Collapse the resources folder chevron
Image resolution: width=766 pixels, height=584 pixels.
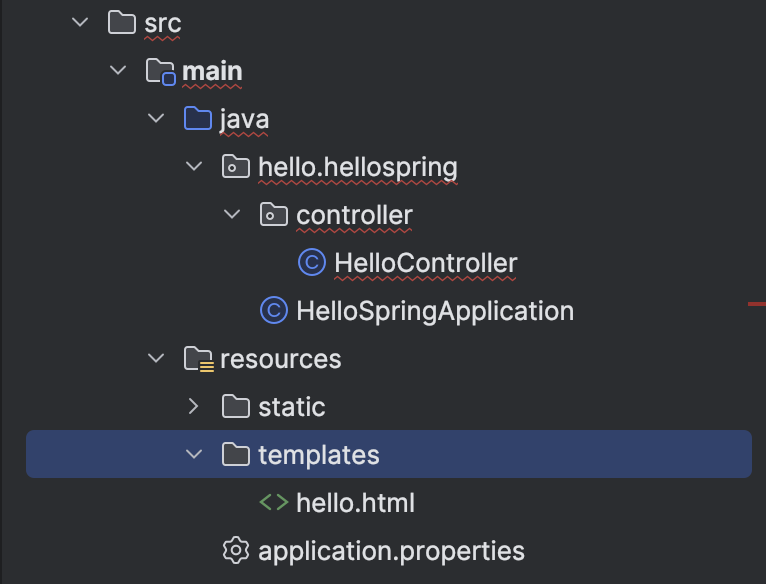(x=156, y=359)
